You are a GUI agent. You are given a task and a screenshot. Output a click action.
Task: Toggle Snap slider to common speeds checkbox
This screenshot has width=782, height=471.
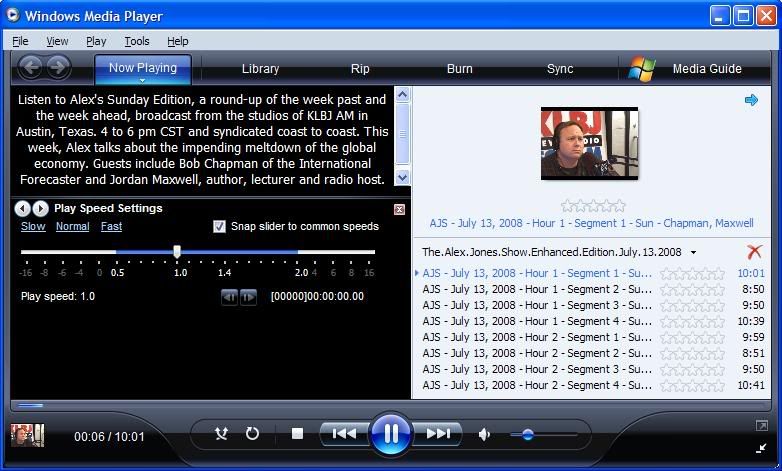(x=219, y=227)
